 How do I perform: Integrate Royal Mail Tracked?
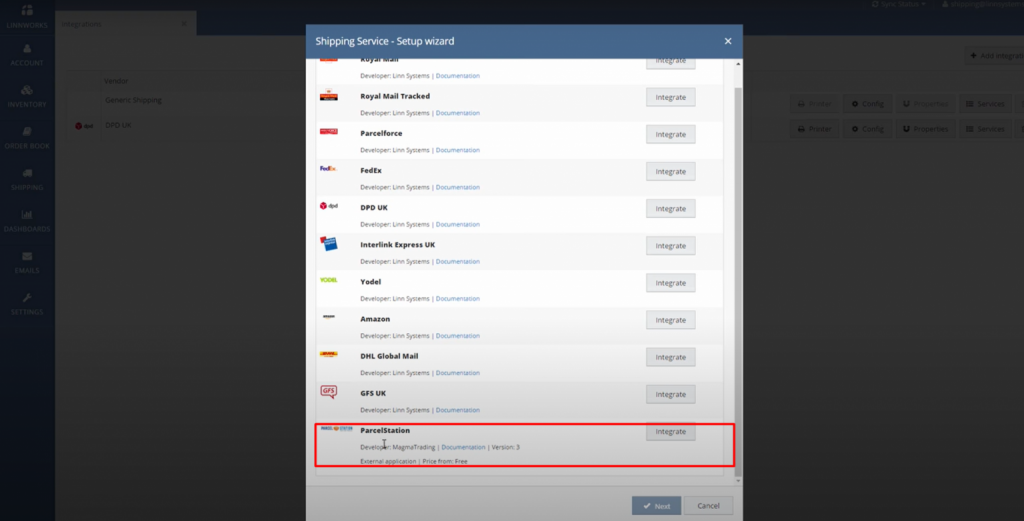(x=671, y=97)
